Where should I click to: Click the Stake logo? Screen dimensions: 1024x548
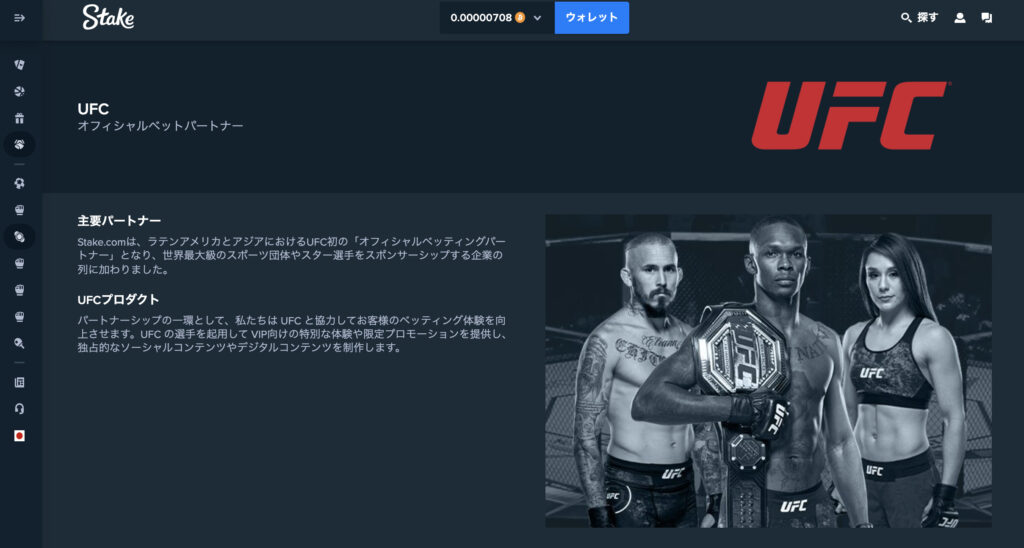point(108,18)
